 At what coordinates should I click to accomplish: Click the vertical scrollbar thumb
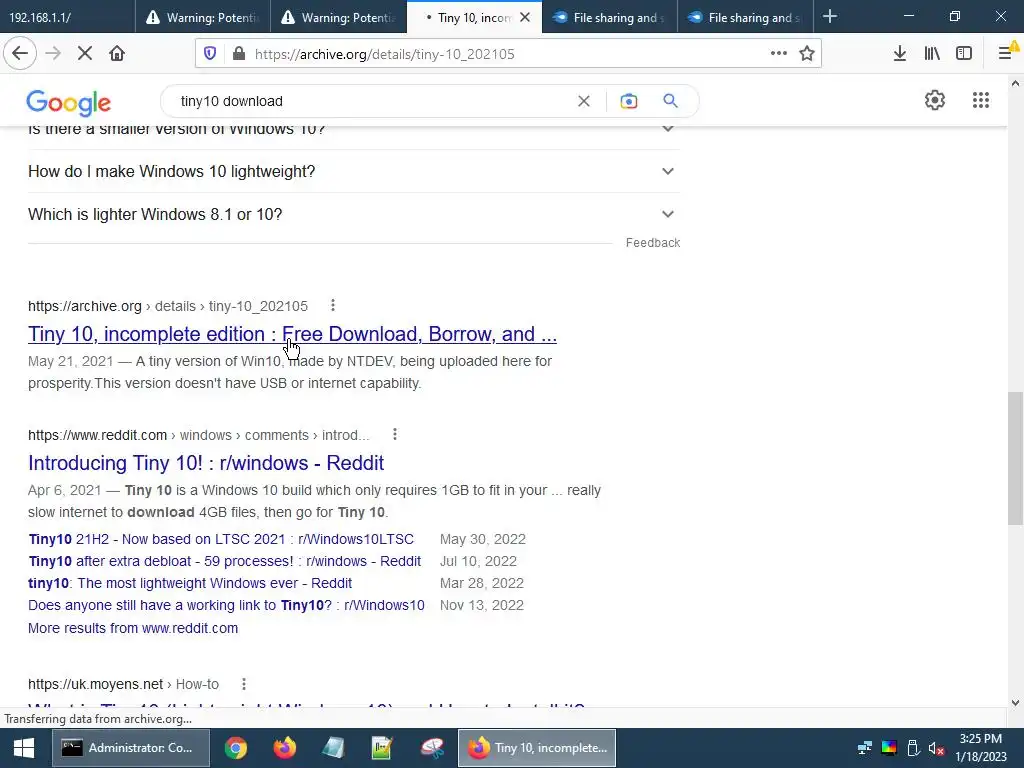1015,457
